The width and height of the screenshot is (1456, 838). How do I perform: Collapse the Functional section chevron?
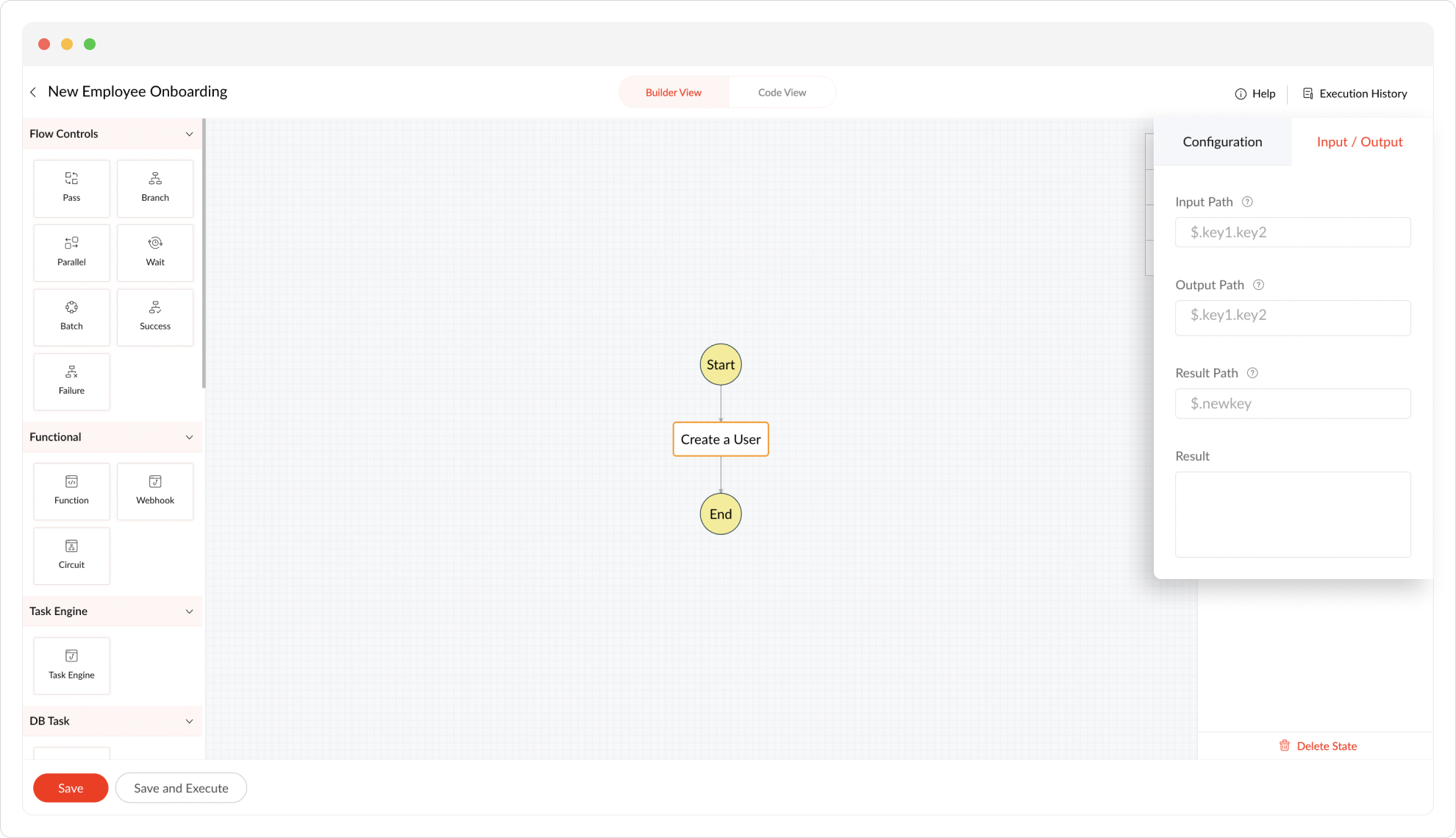[x=189, y=437]
